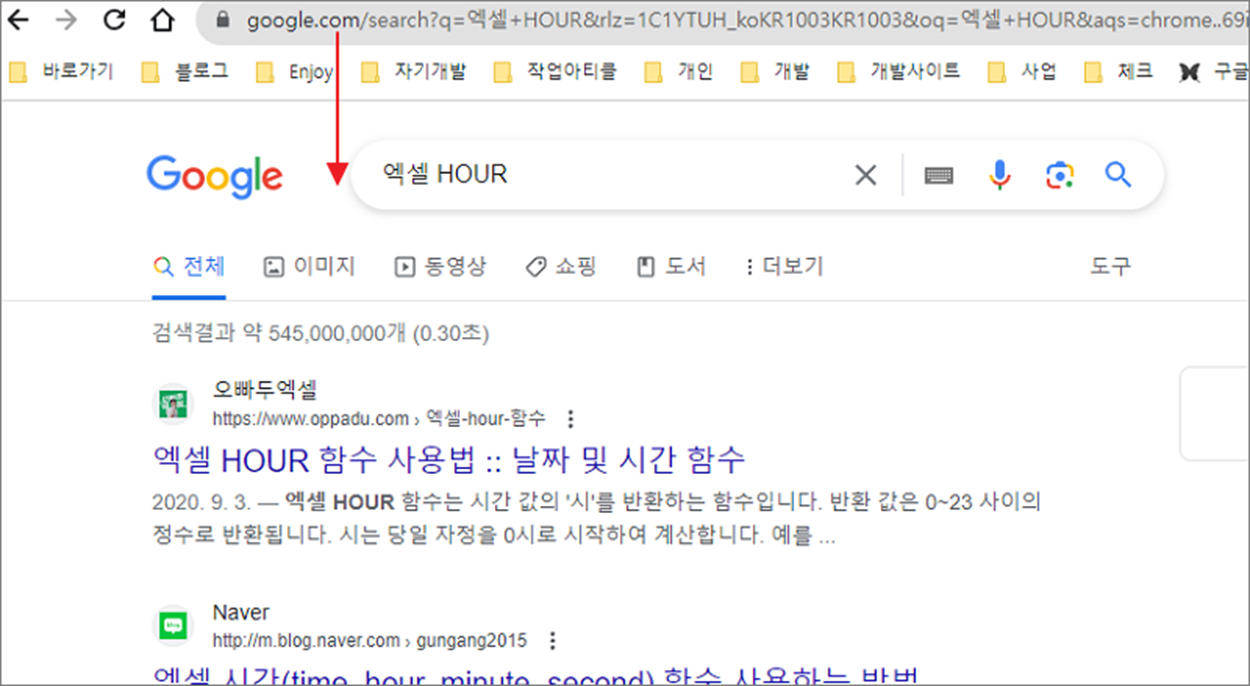This screenshot has height=686, width=1250.
Task: Open the 오빠두엑셀 site name link
Action: (x=265, y=390)
